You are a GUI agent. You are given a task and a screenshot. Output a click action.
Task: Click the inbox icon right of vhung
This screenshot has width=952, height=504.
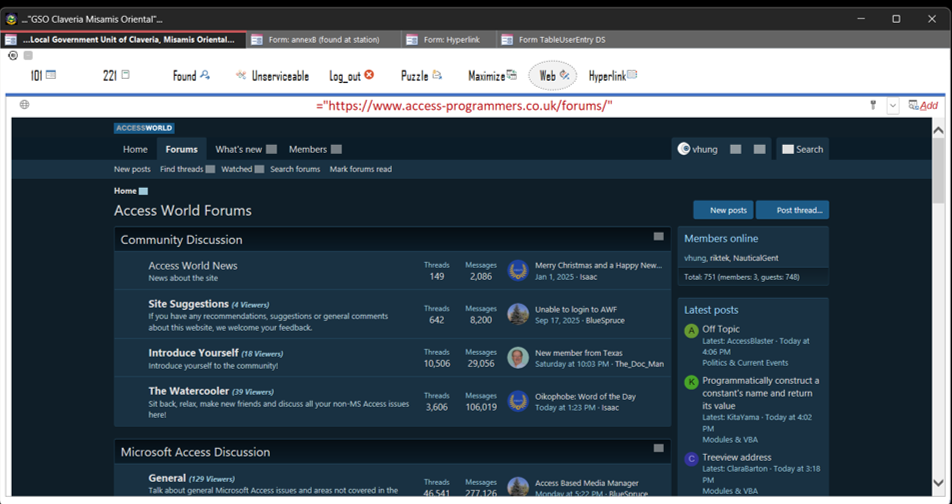[x=735, y=149]
